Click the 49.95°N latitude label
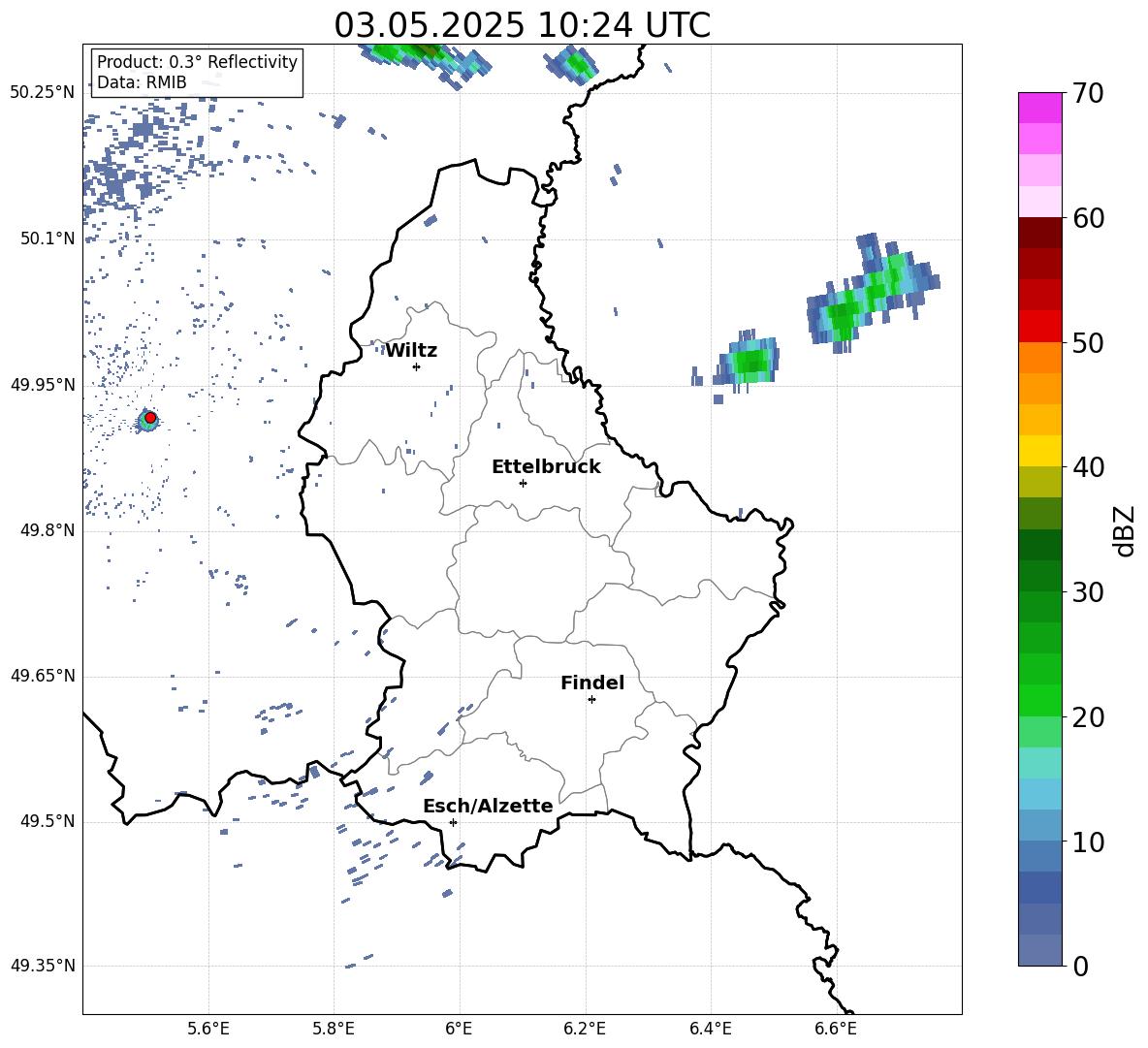The height and width of the screenshot is (1048, 1148). (43, 385)
